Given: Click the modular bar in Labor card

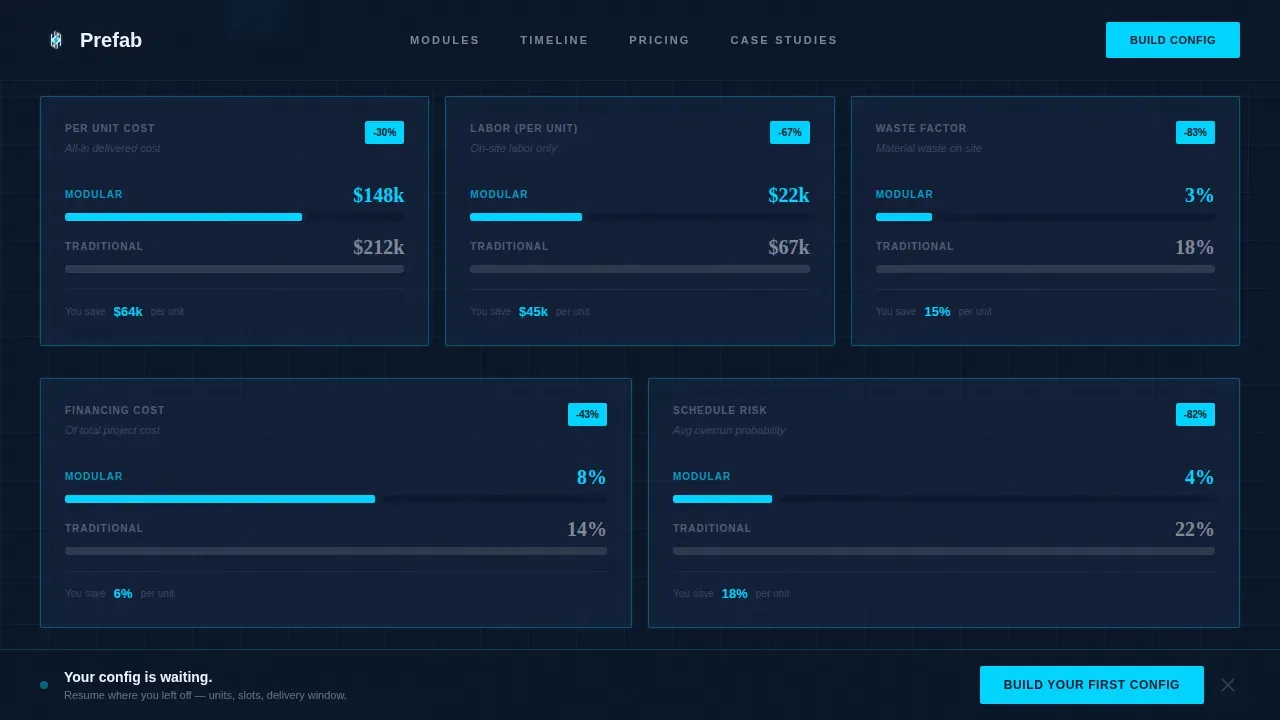Looking at the screenshot, I should tap(526, 217).
